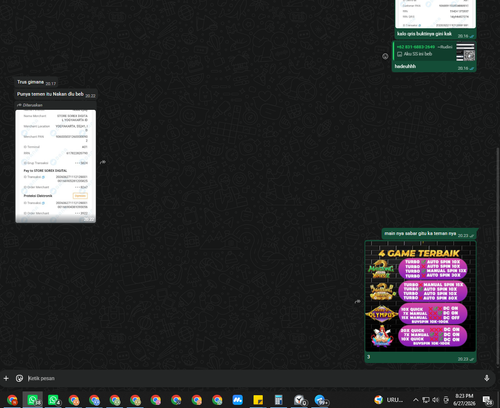Viewport: 500px width, 408px height.
Task: Open the forwarded receipt image 'Pay to STORE'
Action: 56,166
